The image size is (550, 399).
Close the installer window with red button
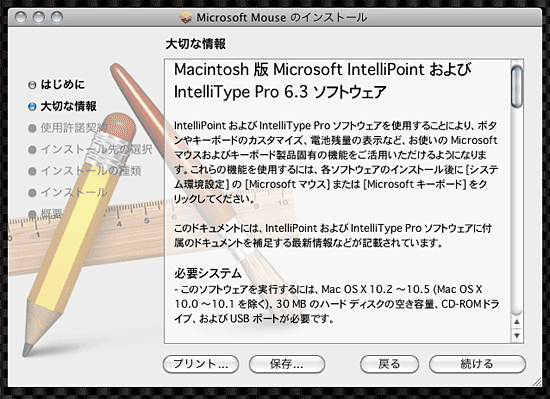21,17
